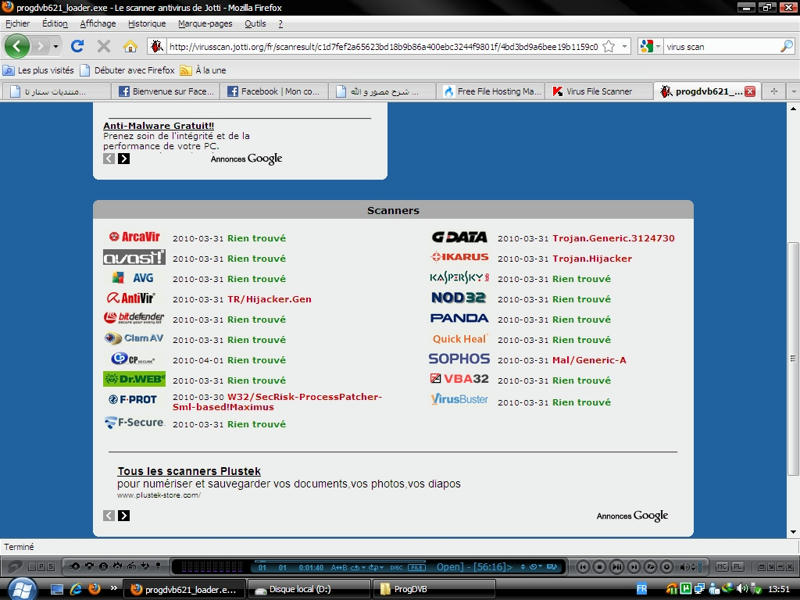Open the Windows Start menu
The height and width of the screenshot is (600, 800).
[x=21, y=590]
